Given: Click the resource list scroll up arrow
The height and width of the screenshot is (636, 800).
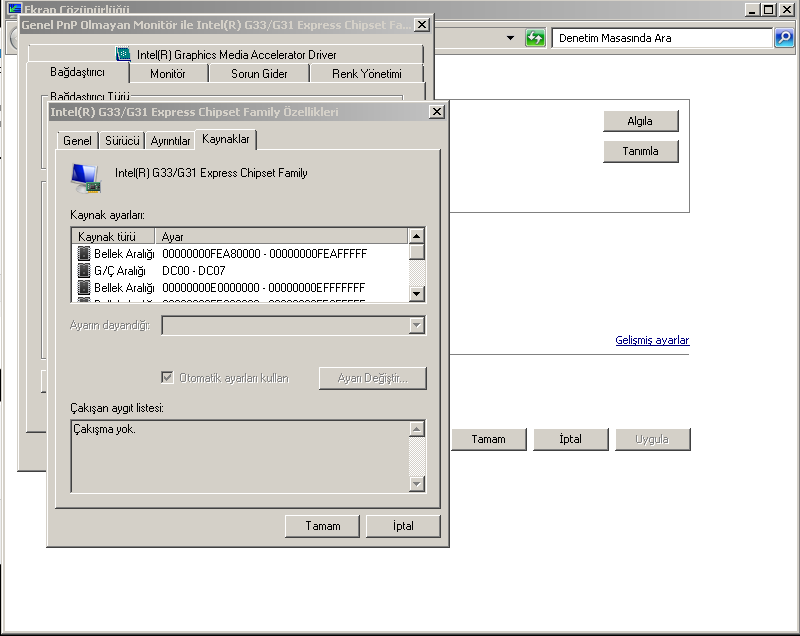Looking at the screenshot, I should click(x=417, y=236).
